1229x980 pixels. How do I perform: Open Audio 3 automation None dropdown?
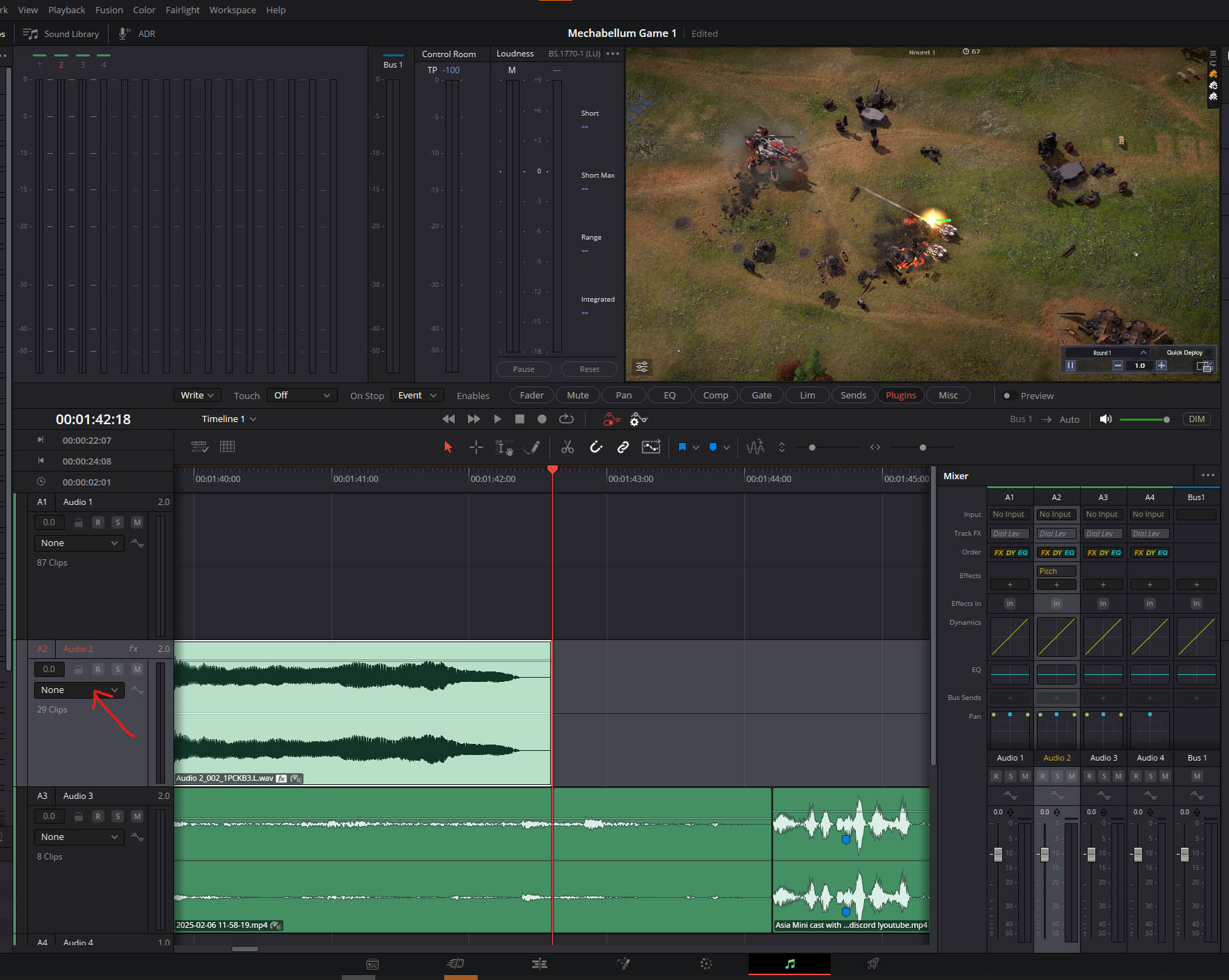[x=79, y=837]
